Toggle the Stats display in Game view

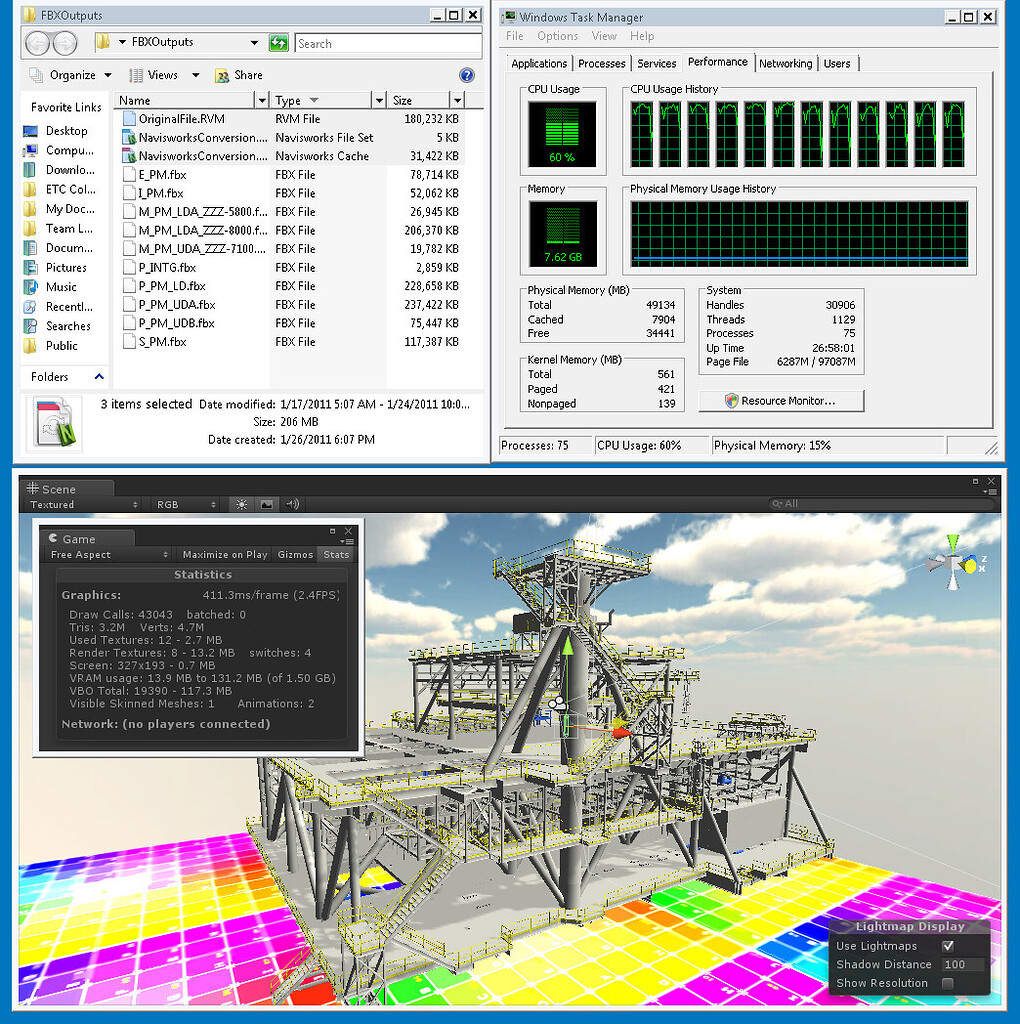pos(336,555)
